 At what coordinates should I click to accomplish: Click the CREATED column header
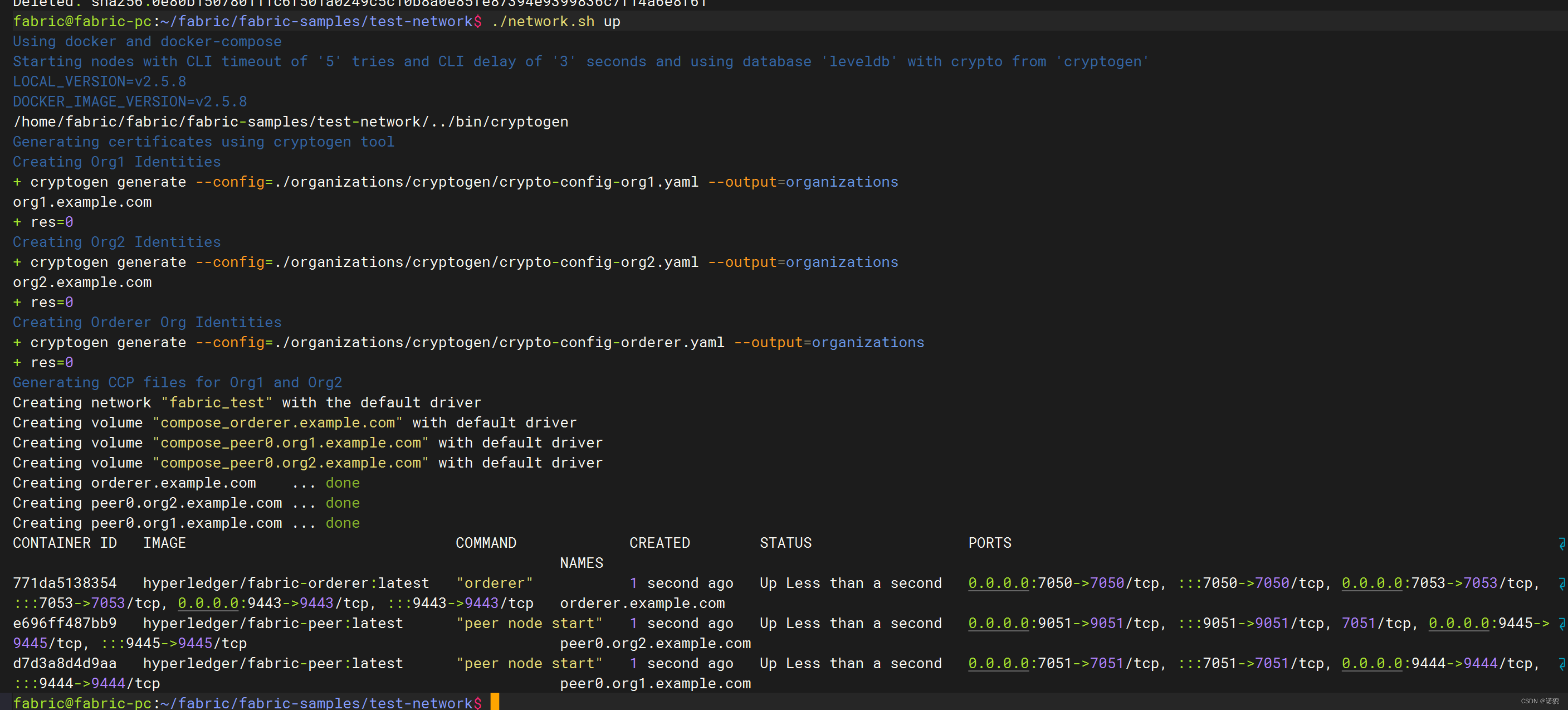pyautogui.click(x=660, y=543)
